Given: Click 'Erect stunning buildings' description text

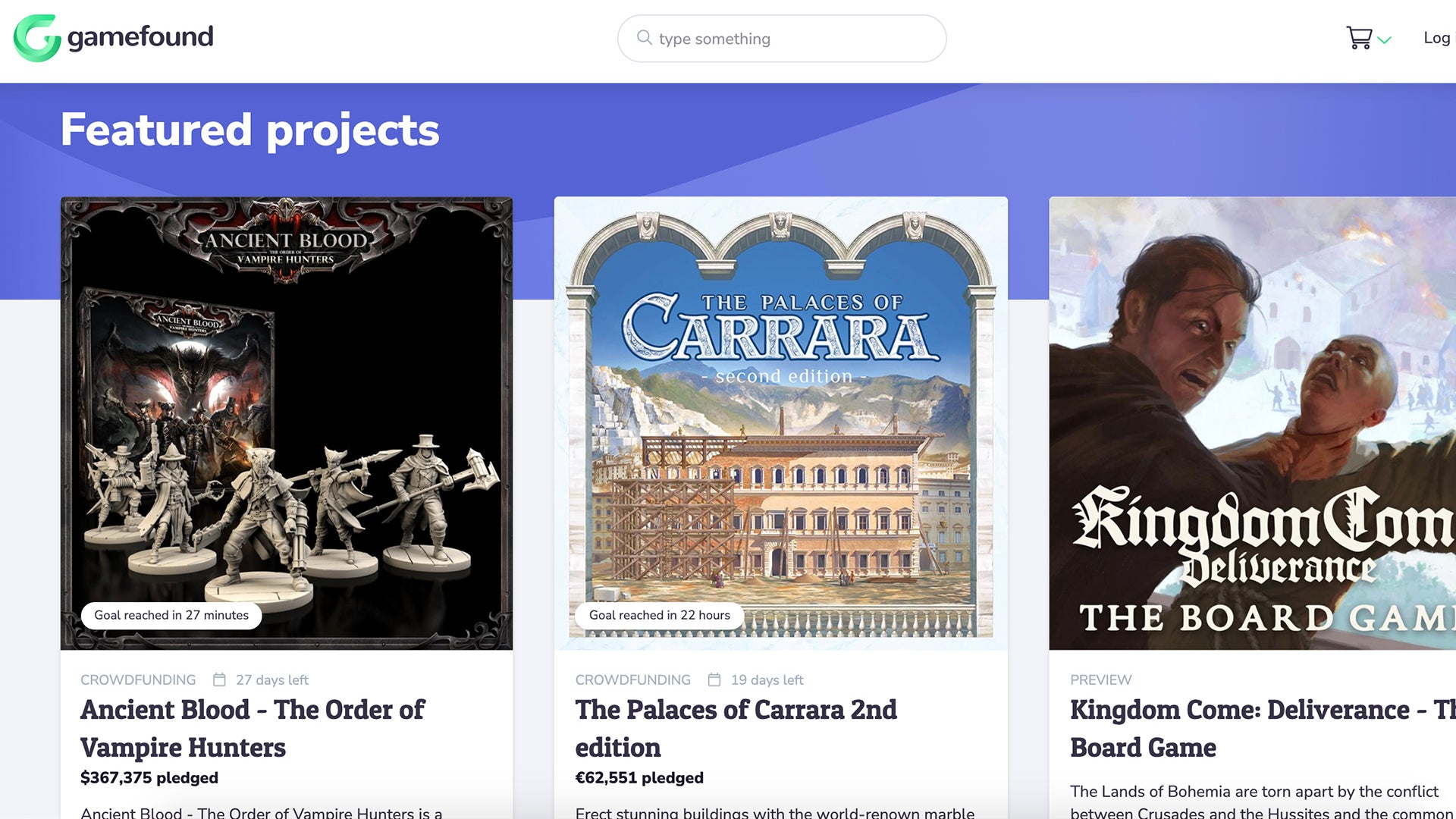Looking at the screenshot, I should [775, 812].
